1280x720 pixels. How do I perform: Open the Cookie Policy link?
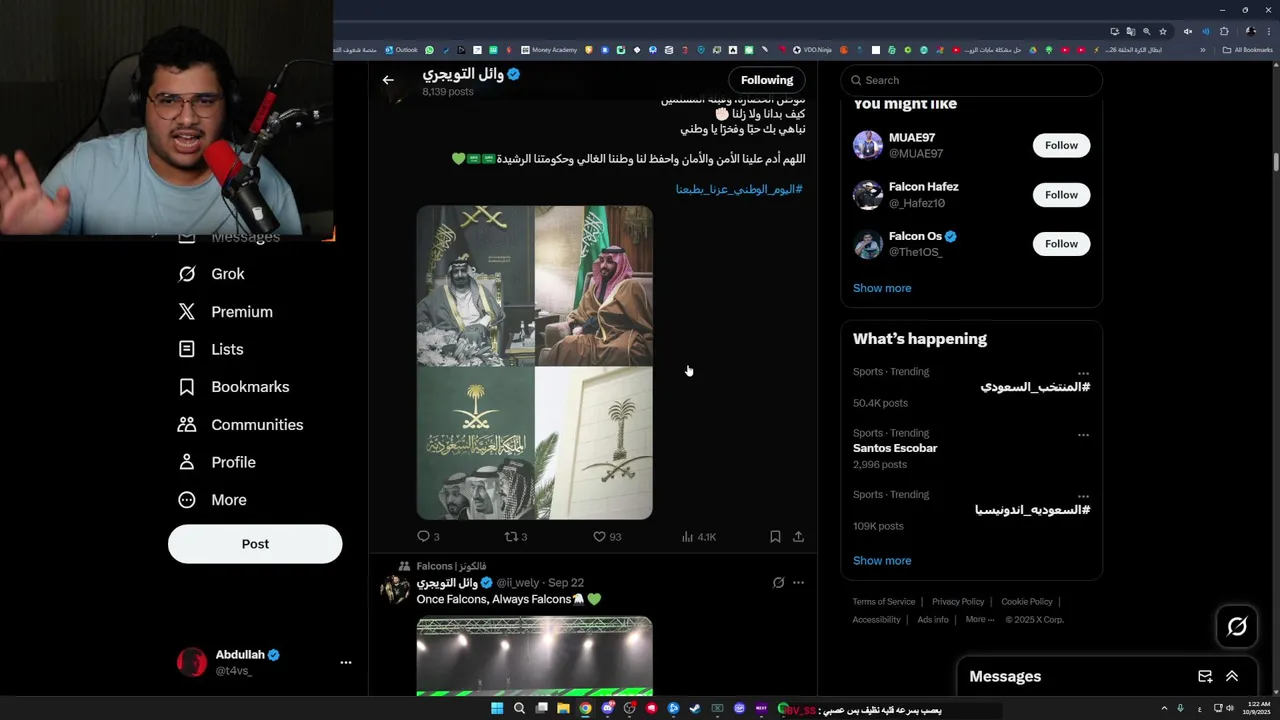pyautogui.click(x=1027, y=602)
